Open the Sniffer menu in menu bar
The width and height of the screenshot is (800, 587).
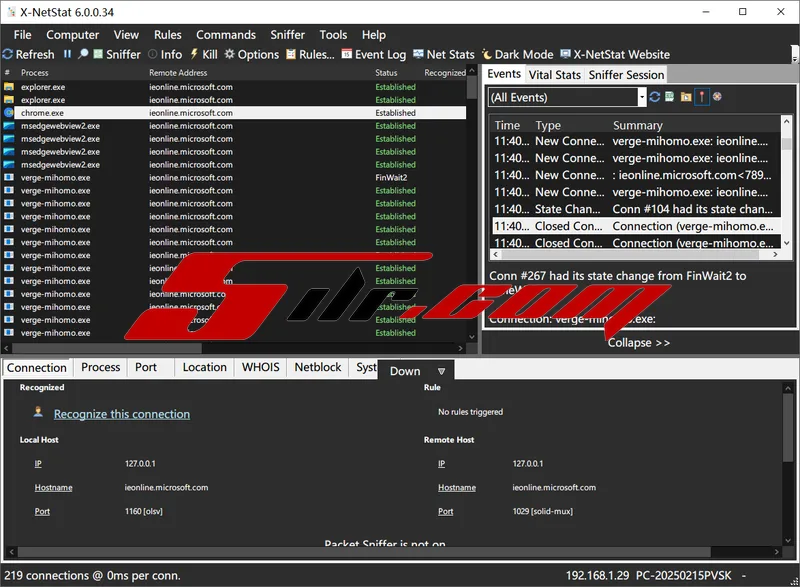pos(287,35)
